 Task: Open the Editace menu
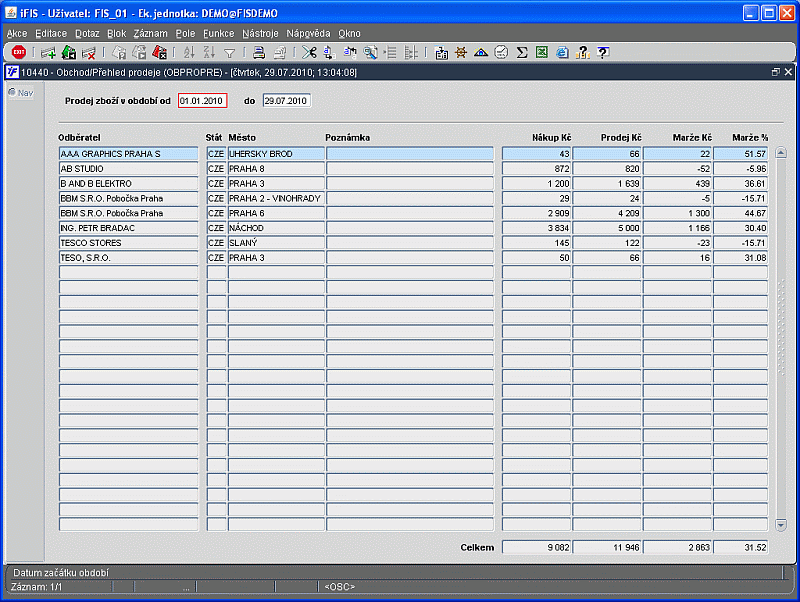coord(51,33)
